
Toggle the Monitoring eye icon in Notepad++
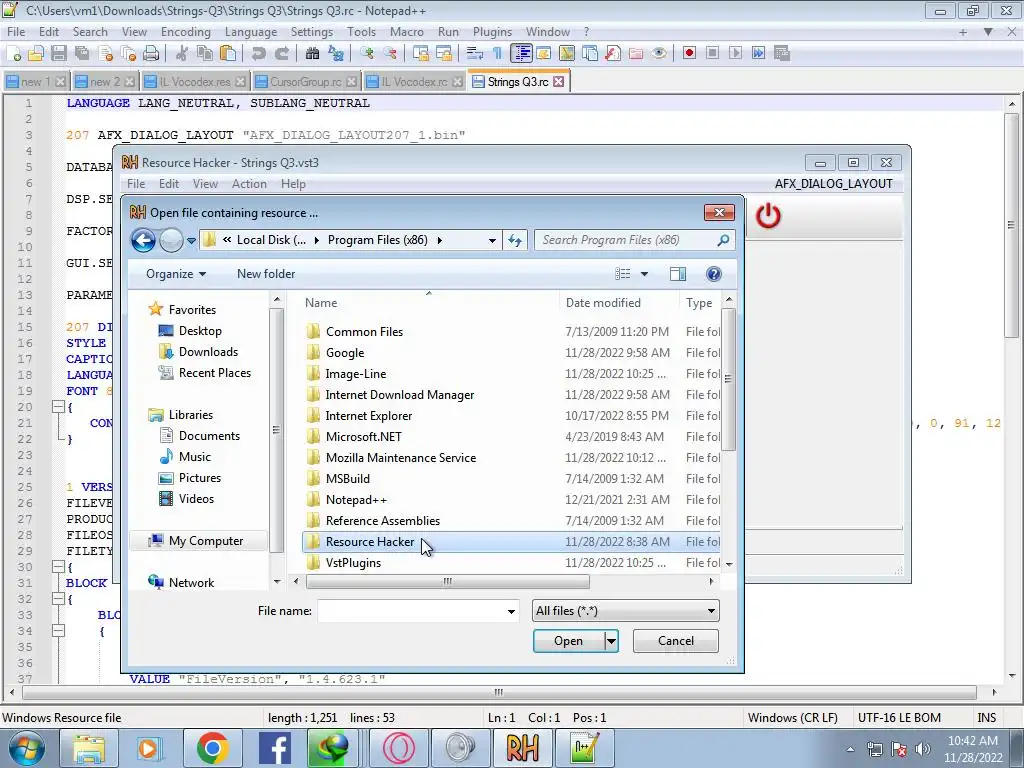659,54
